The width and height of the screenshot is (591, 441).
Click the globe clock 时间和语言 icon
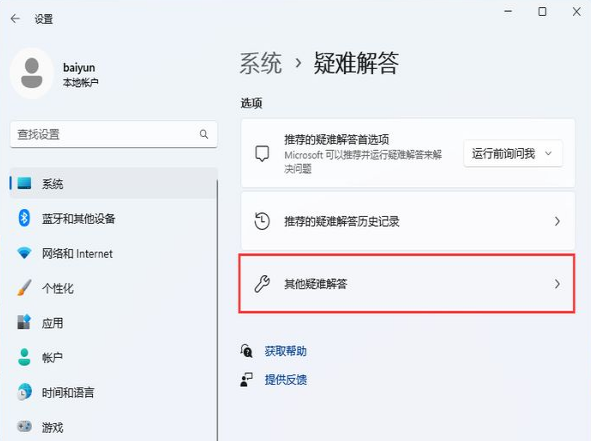24,392
